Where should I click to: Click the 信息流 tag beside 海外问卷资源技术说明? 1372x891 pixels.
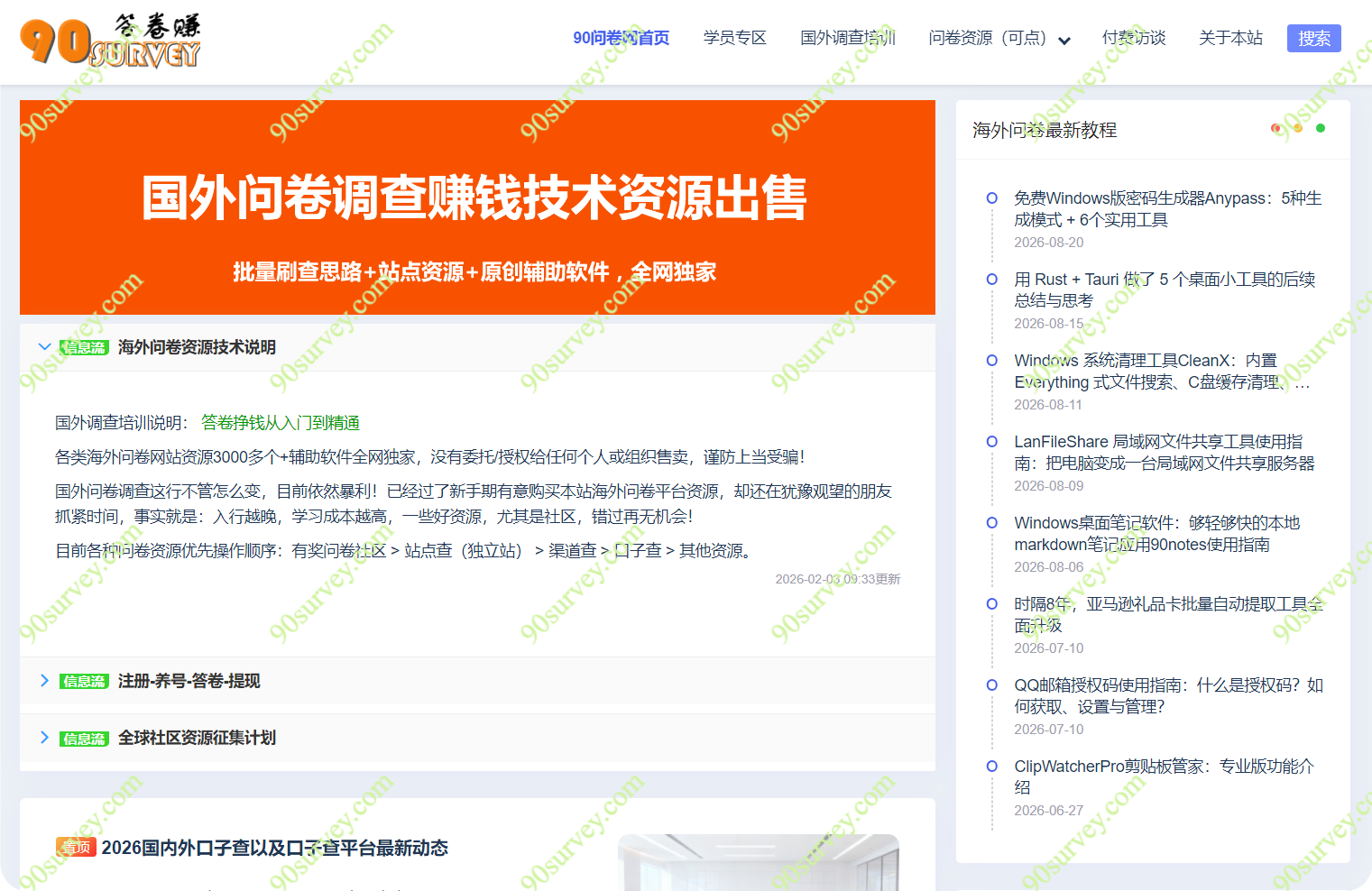84,347
